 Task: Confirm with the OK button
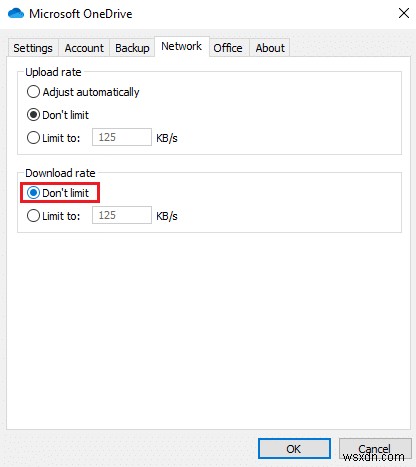tap(294, 449)
